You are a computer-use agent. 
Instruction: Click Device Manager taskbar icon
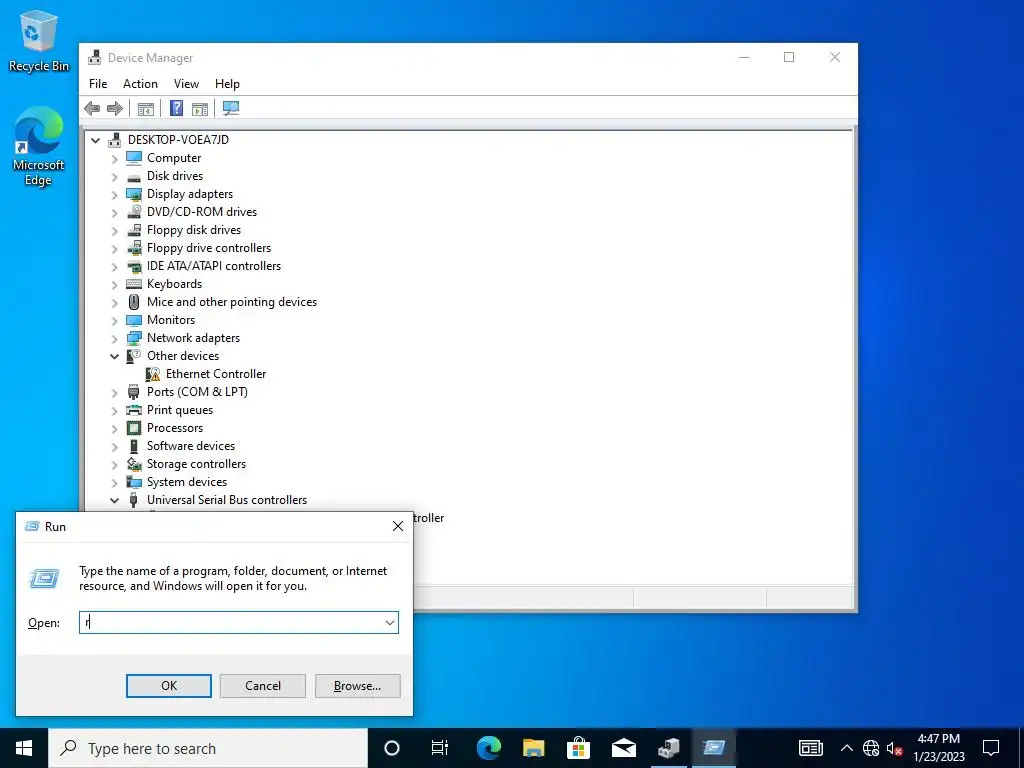coord(669,748)
